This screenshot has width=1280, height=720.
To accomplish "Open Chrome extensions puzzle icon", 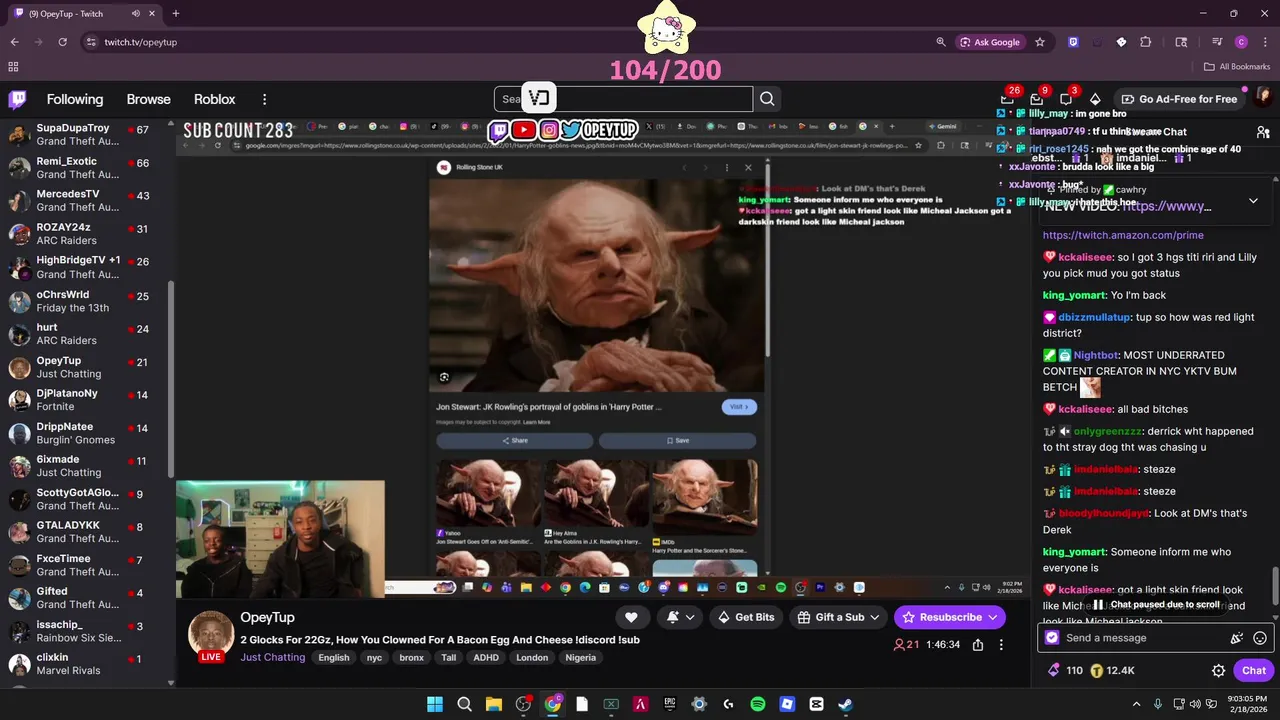I will click(1146, 42).
